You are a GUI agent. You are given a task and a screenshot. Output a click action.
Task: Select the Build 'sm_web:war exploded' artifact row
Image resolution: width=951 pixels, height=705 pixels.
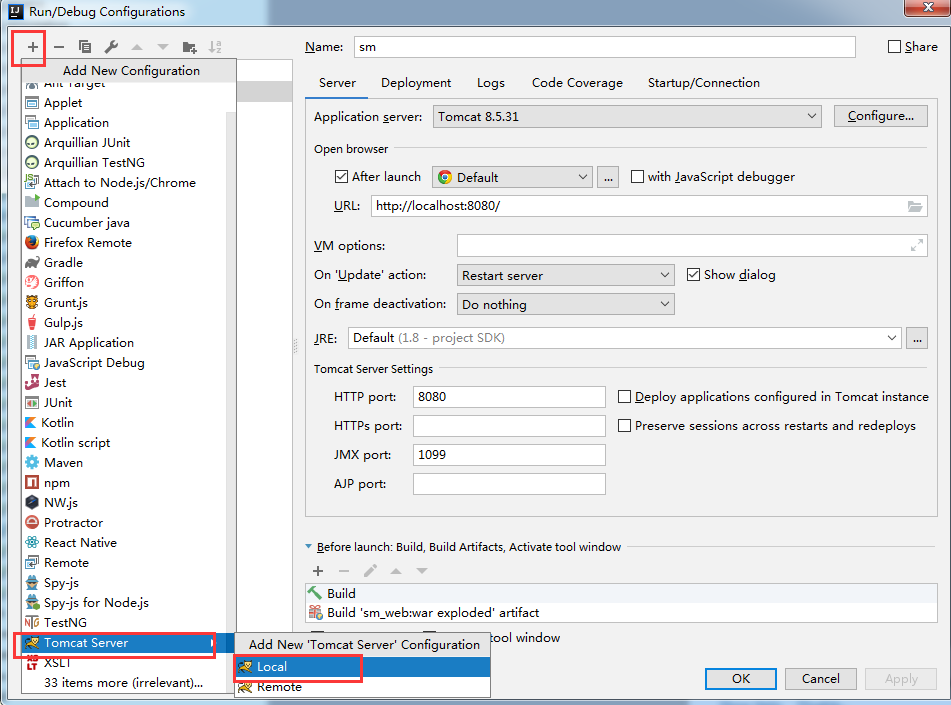pyautogui.click(x=622, y=613)
